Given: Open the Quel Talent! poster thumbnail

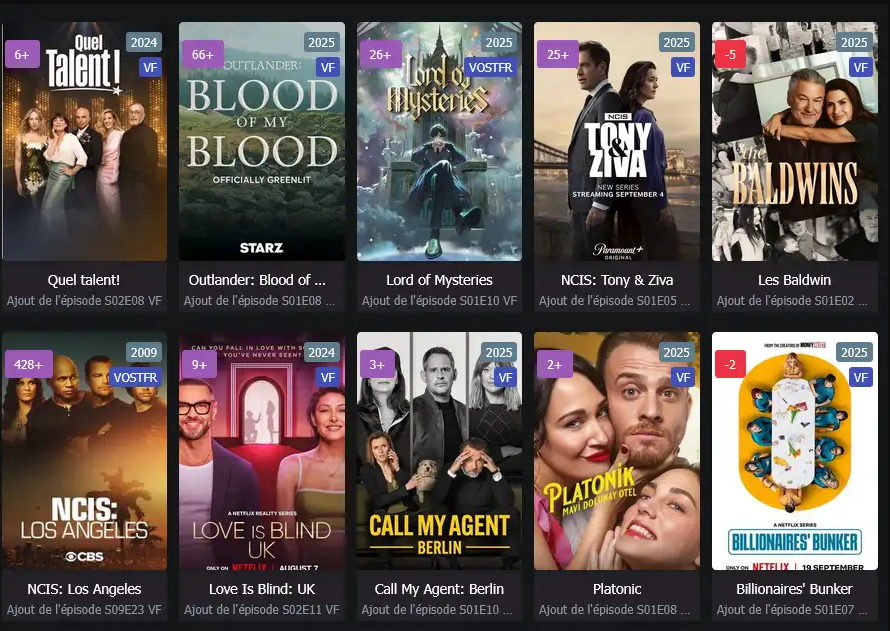Looking at the screenshot, I should pyautogui.click(x=84, y=141).
